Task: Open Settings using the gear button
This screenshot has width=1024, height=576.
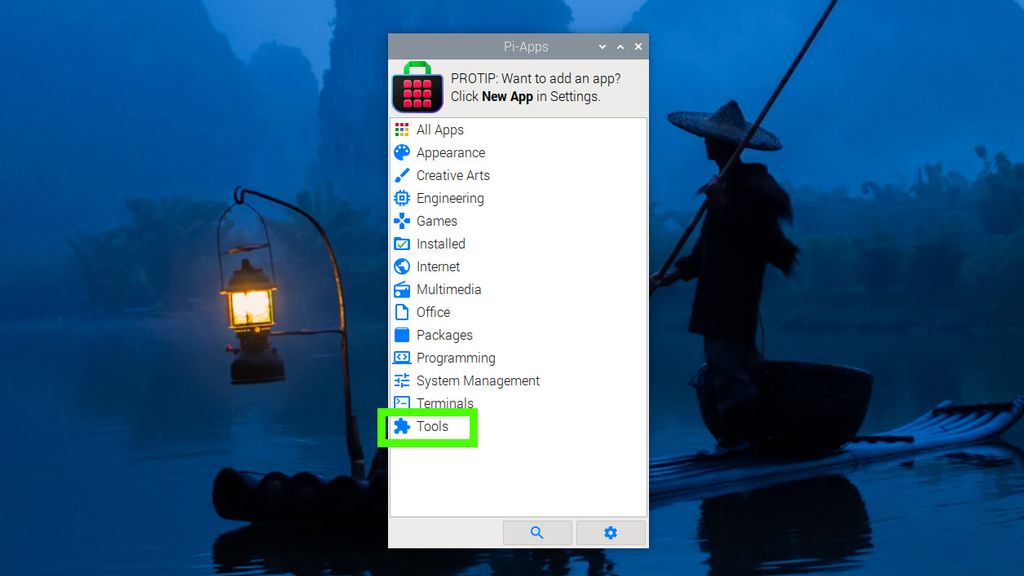Action: [x=610, y=532]
